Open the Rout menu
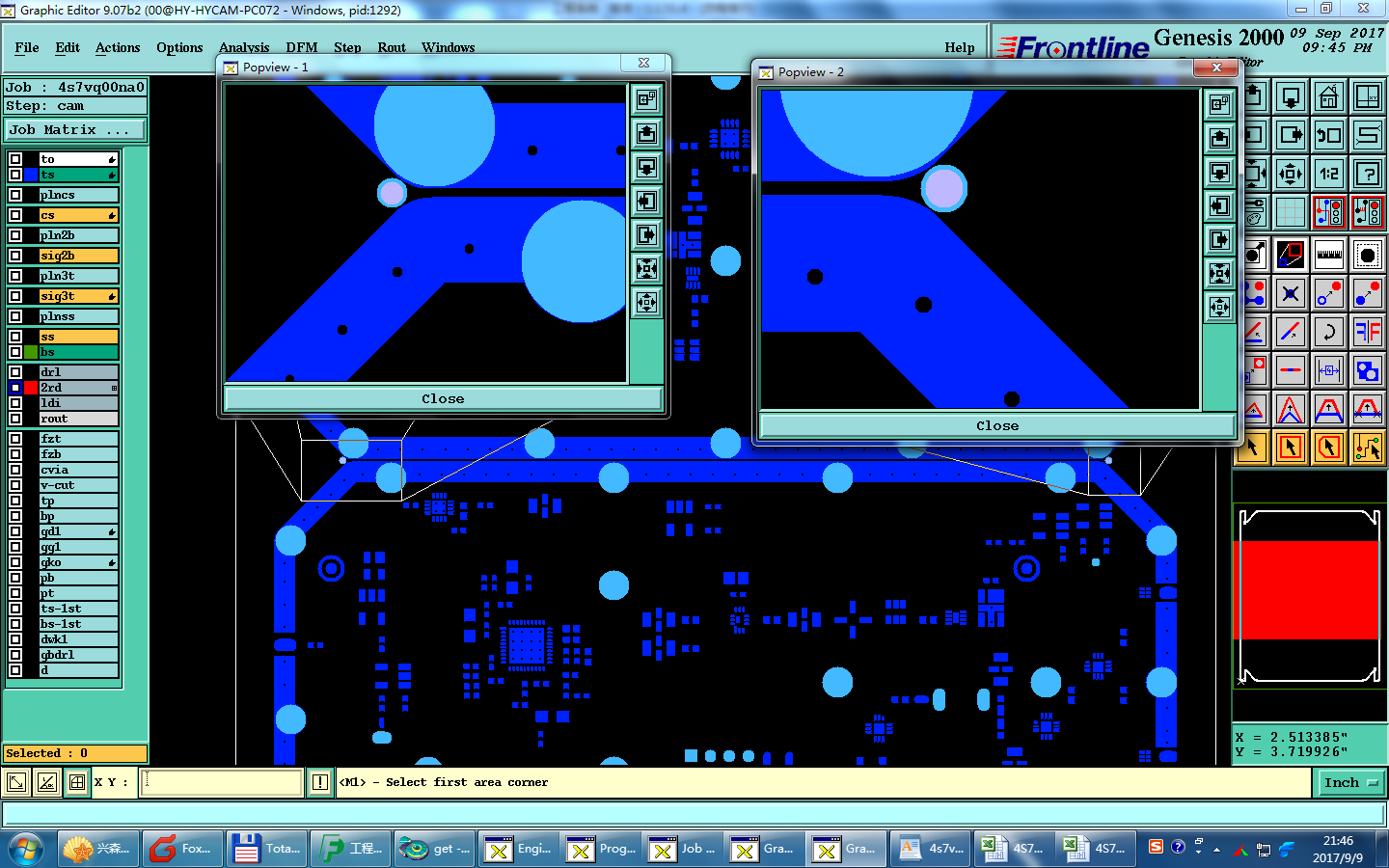 pos(392,47)
